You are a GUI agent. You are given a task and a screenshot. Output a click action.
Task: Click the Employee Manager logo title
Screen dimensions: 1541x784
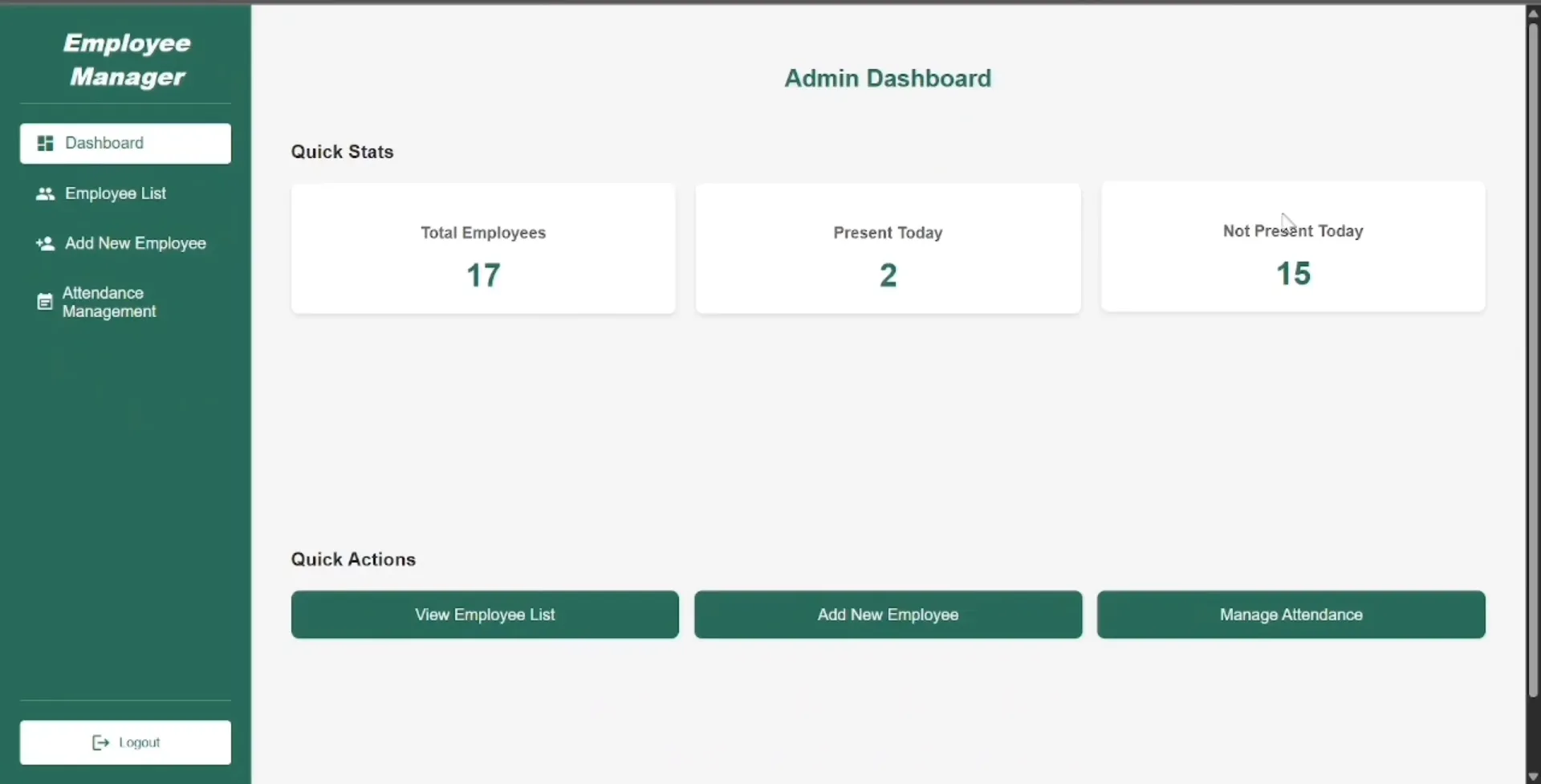(x=127, y=59)
